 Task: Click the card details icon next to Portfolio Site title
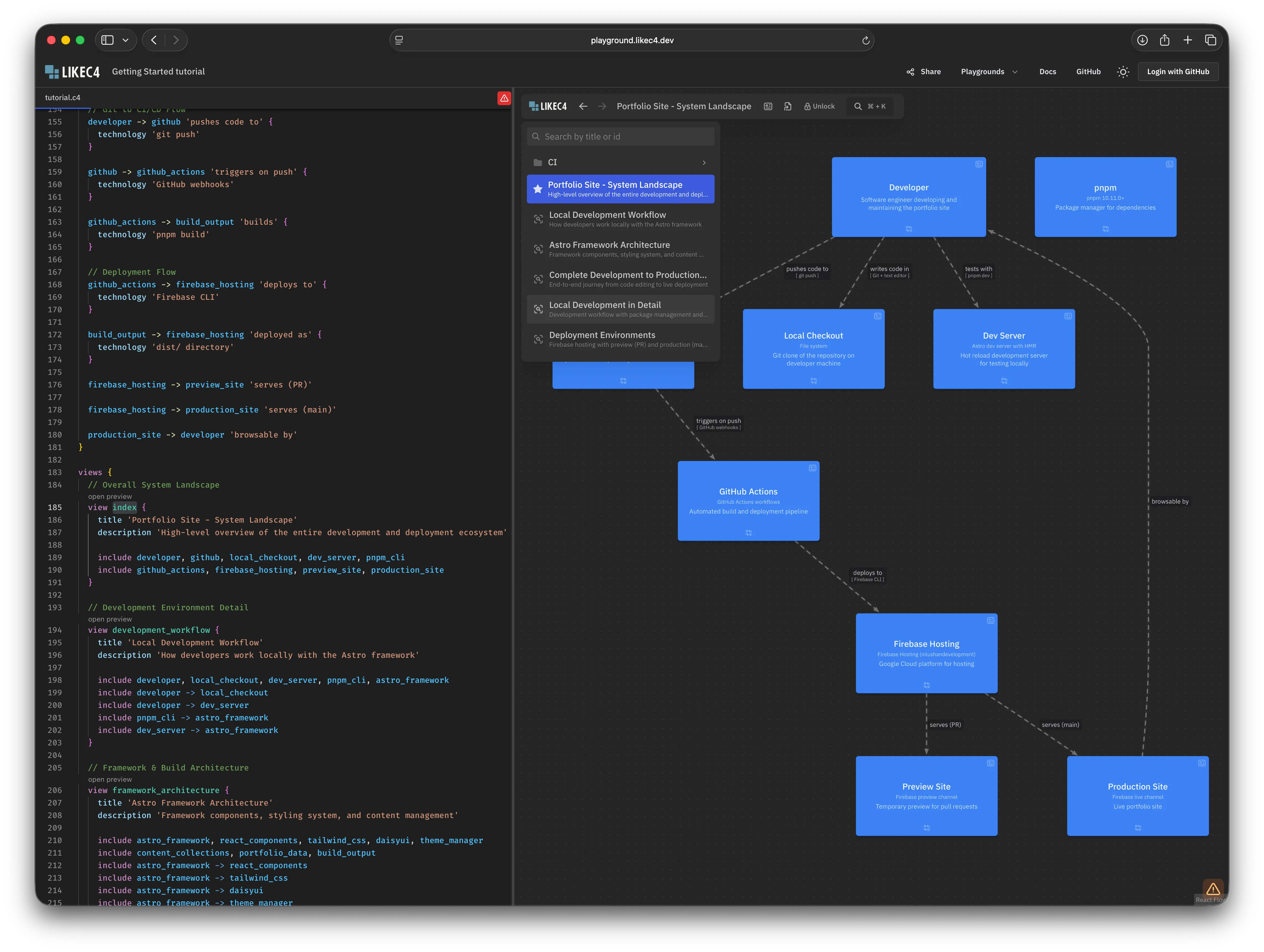pos(768,106)
